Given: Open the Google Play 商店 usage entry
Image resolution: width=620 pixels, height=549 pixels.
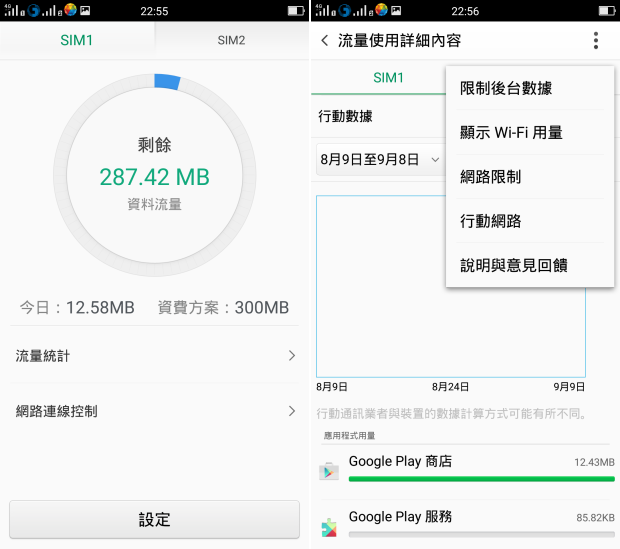Looking at the screenshot, I should click(x=465, y=471).
